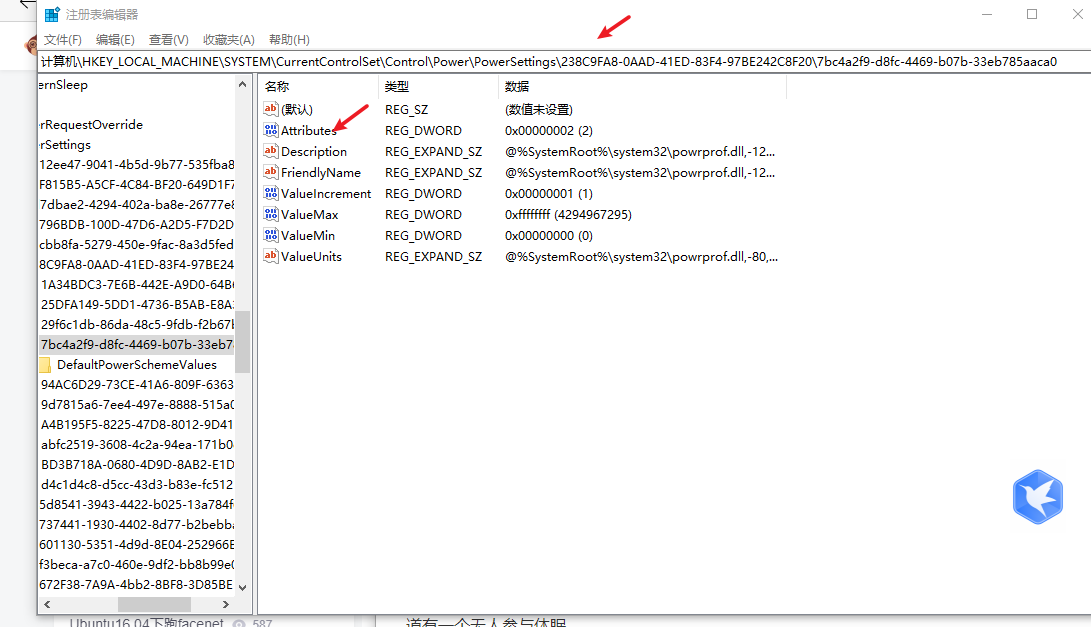Select the Description value name
1091x627 pixels.
pyautogui.click(x=314, y=152)
